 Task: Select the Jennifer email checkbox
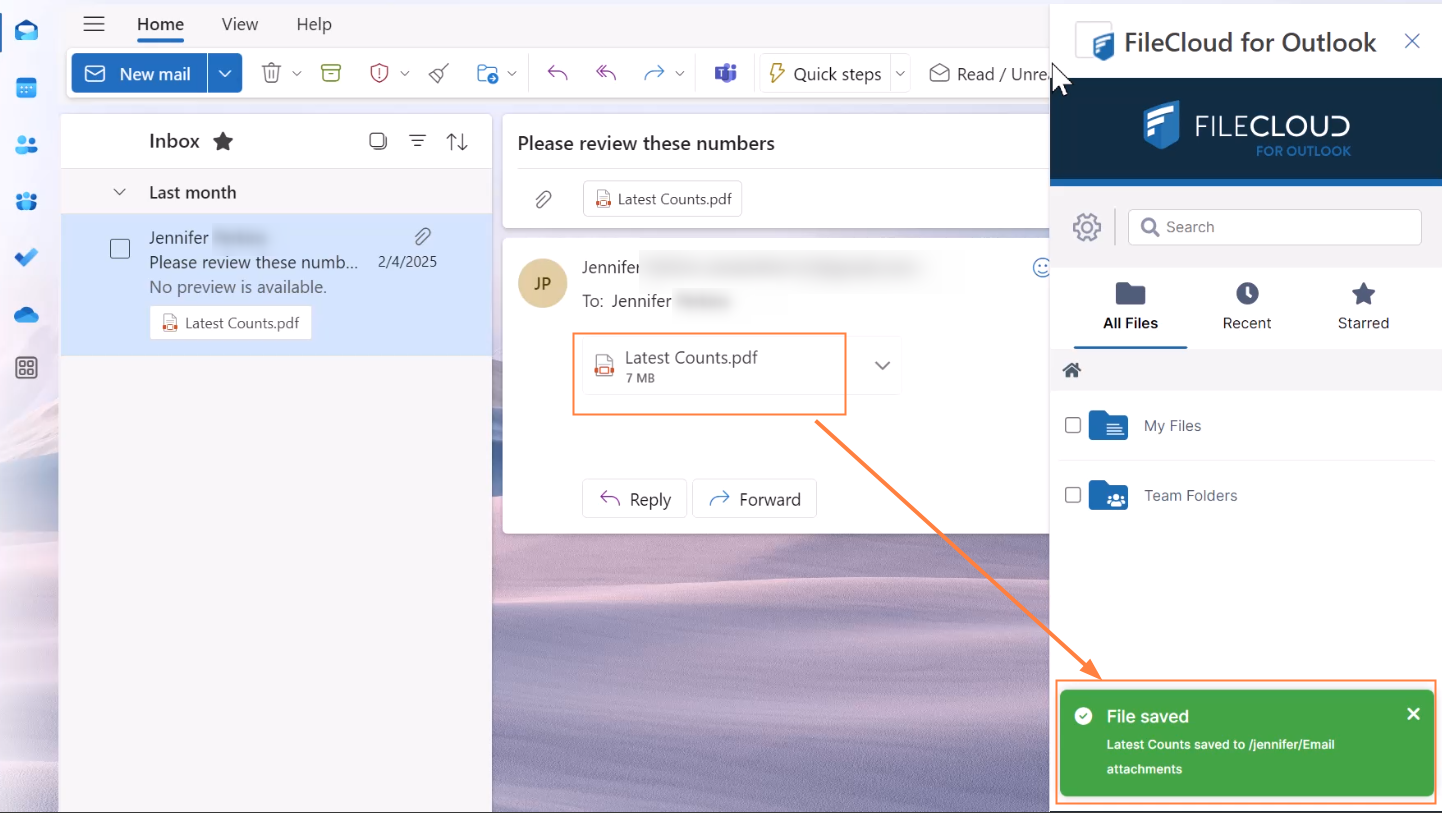[120, 249]
